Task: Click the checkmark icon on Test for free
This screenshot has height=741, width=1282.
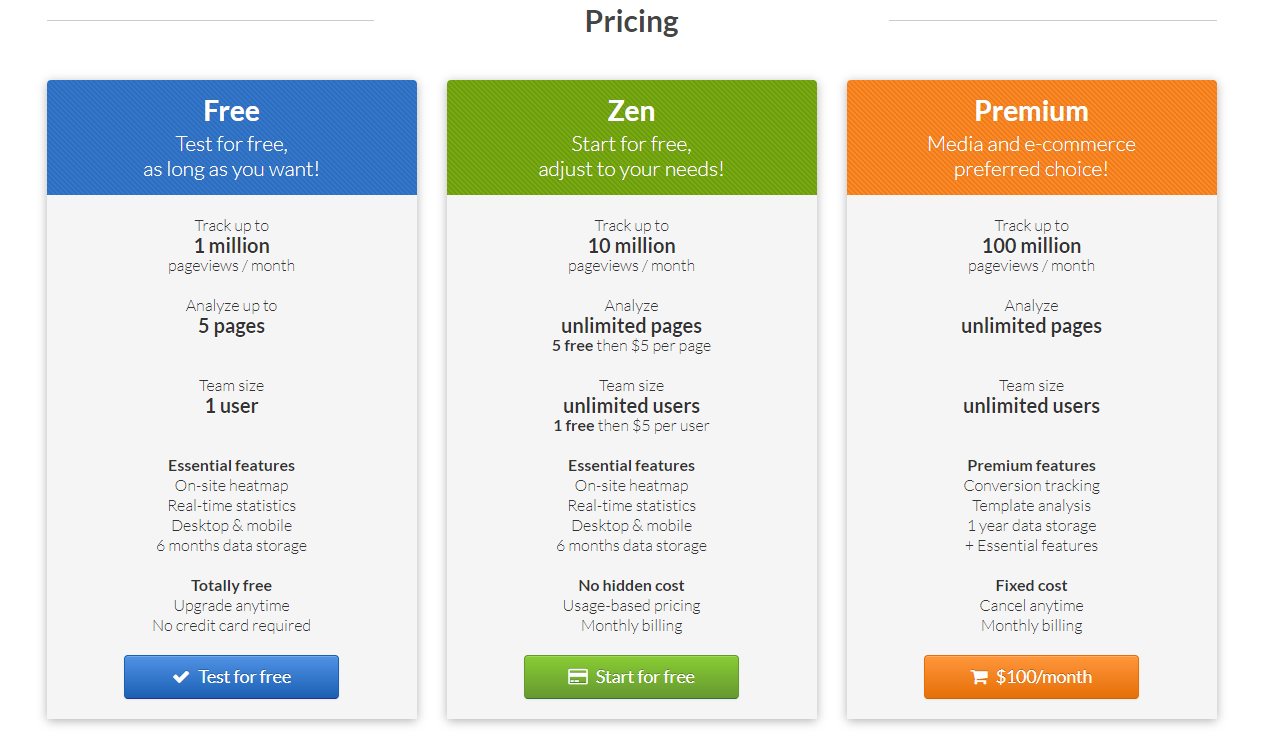Action: coord(181,677)
